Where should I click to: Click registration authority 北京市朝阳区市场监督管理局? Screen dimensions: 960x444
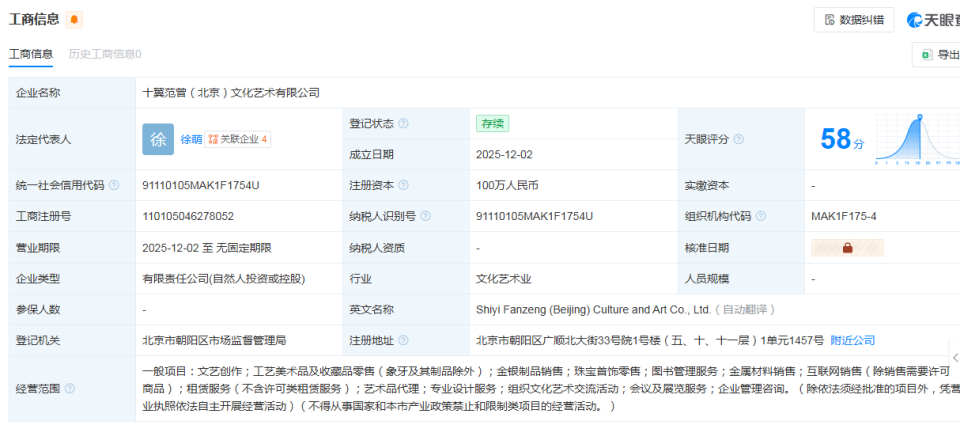214,340
